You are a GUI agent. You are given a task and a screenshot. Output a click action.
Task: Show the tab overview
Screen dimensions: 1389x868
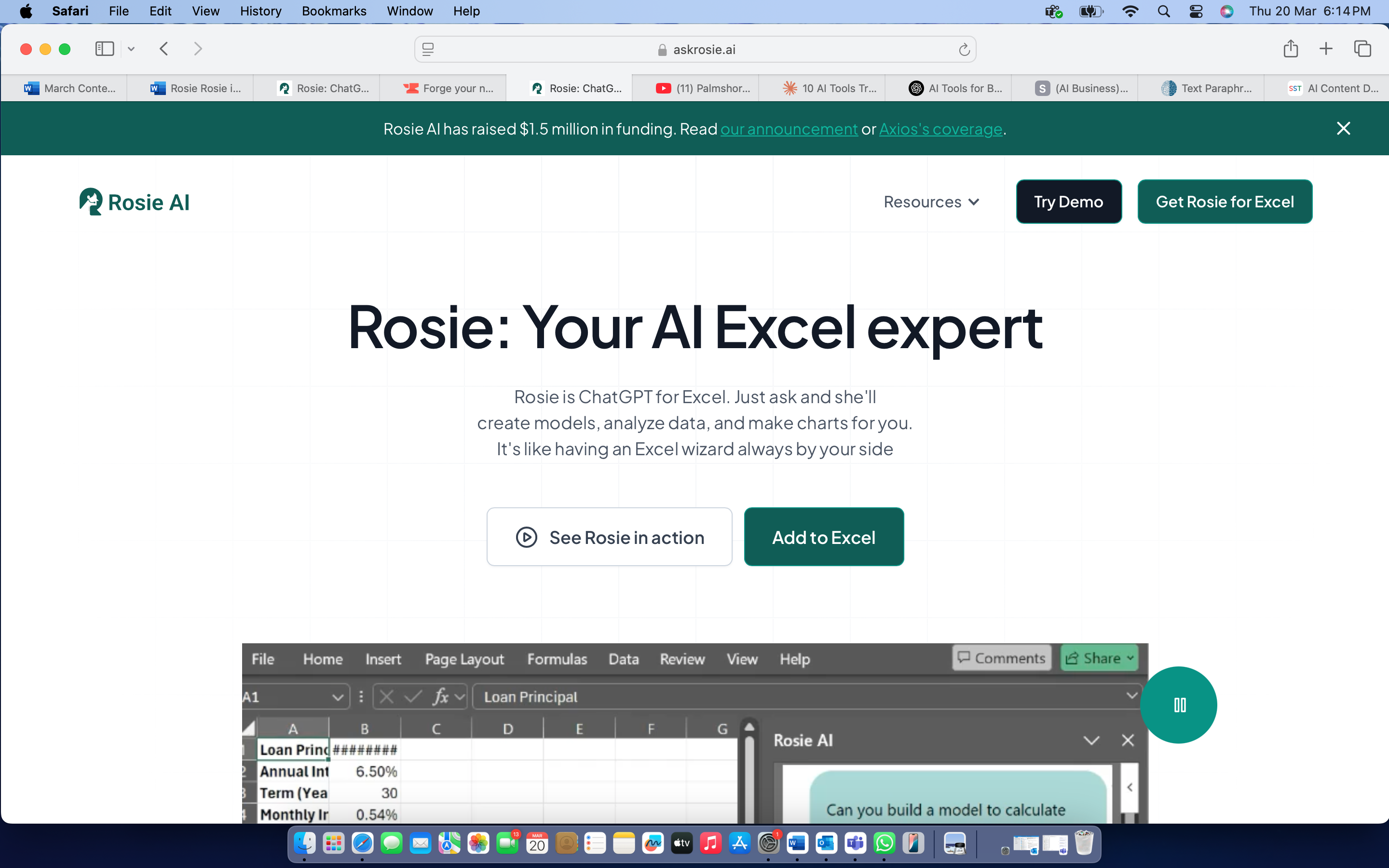point(1362,49)
